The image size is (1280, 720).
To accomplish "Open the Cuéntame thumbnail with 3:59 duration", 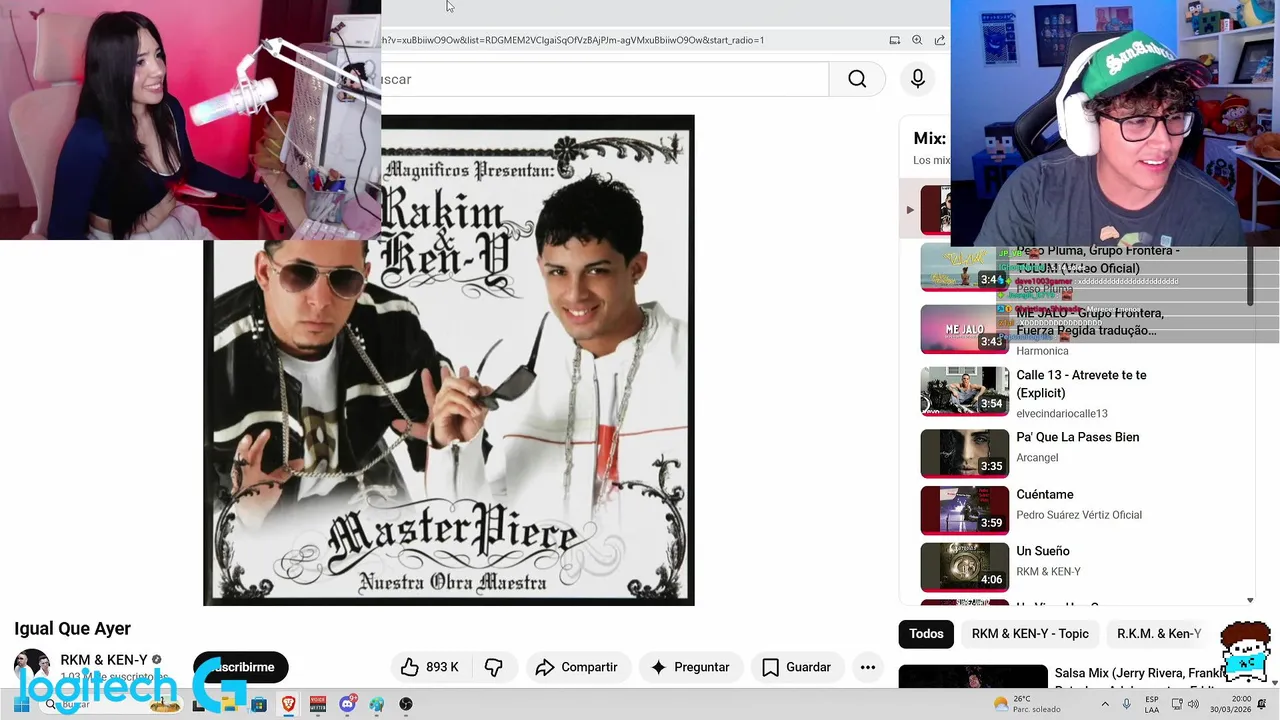I will coord(965,510).
